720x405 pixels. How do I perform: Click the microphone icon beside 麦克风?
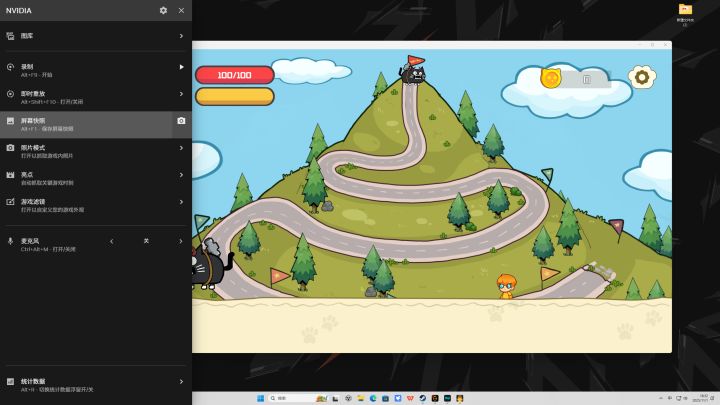10,241
